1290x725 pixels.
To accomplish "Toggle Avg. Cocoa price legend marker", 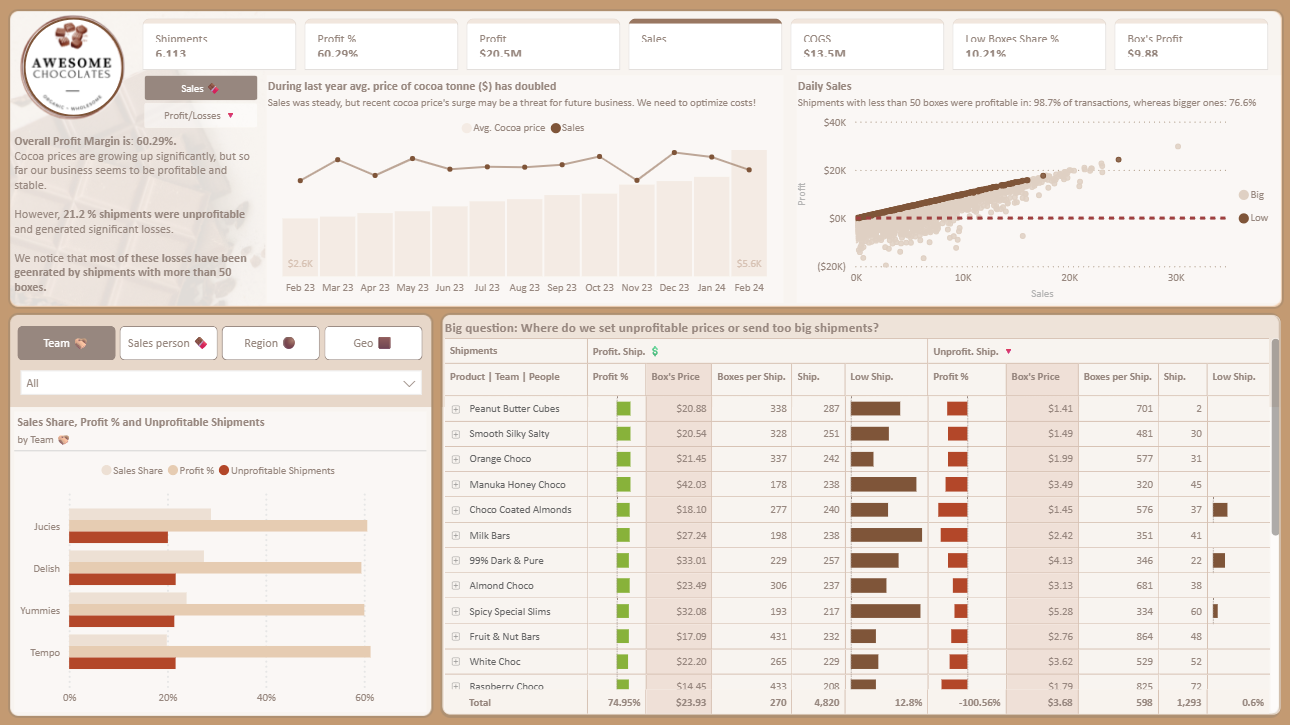I will point(466,128).
